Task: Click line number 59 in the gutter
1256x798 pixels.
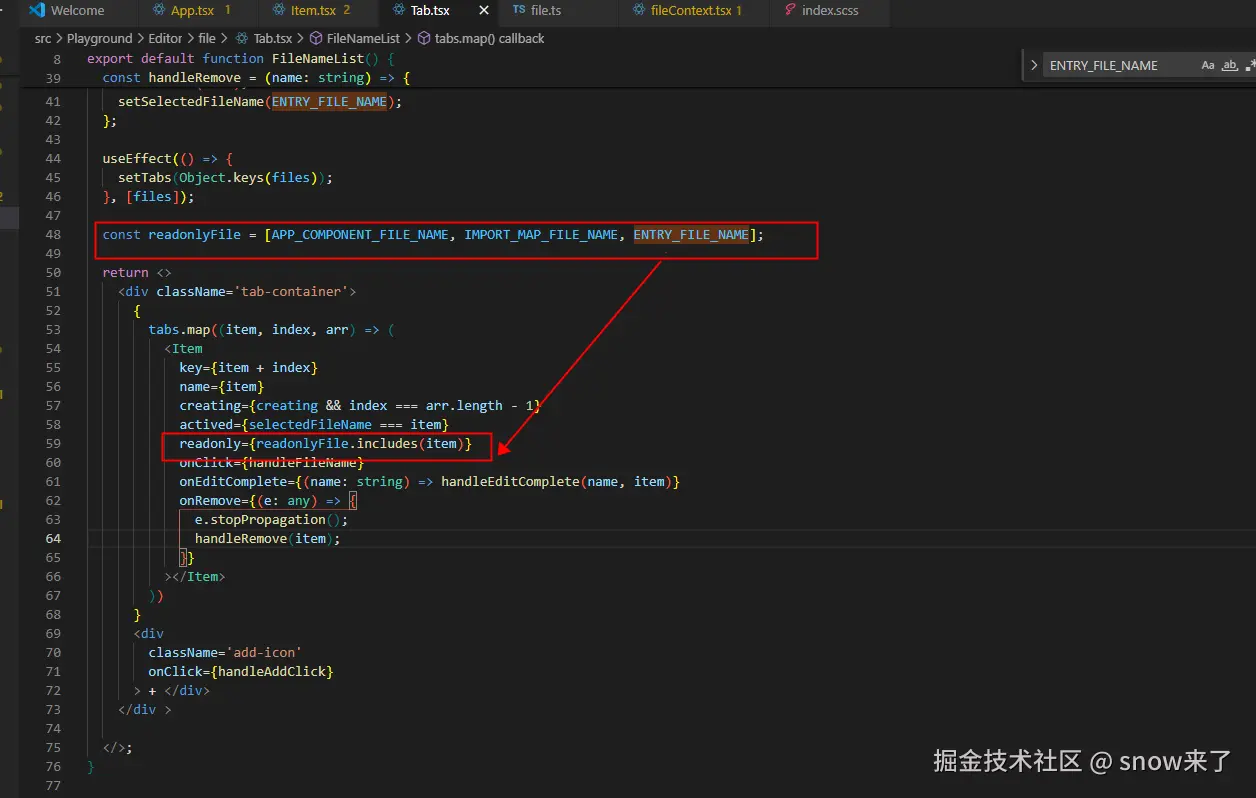Action: click(53, 443)
